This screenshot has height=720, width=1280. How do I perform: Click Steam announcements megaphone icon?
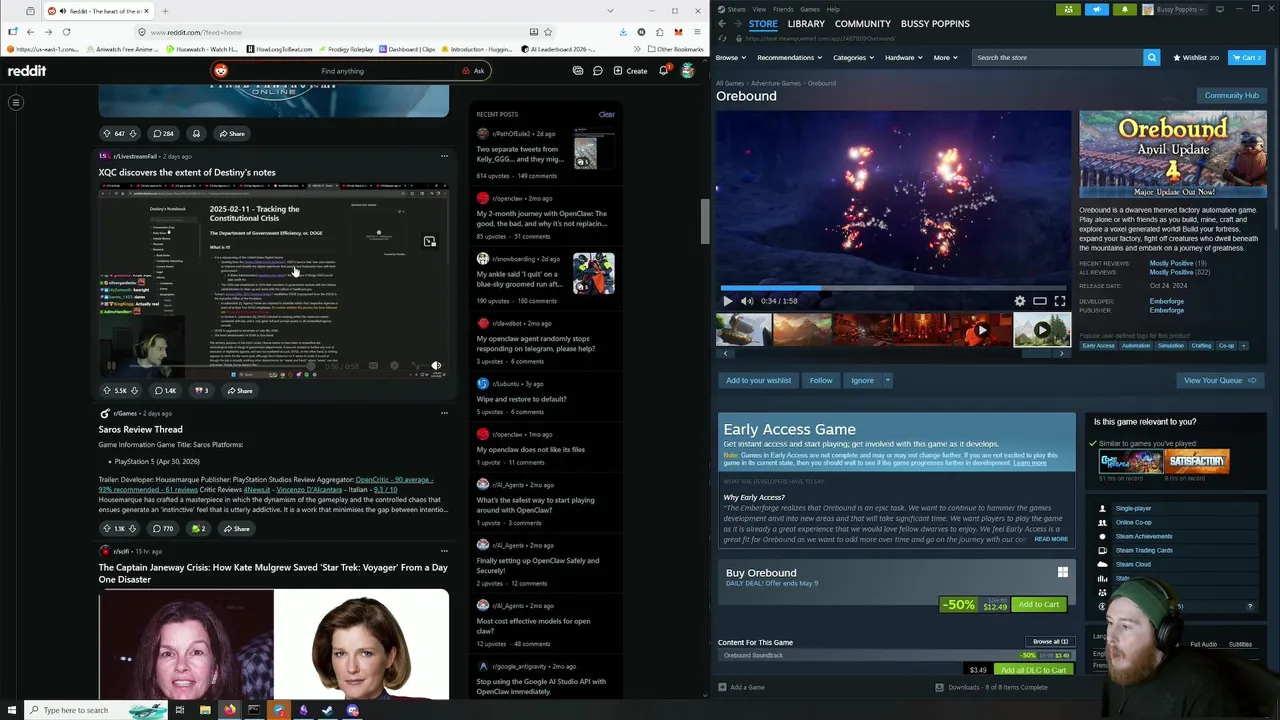coord(1096,9)
